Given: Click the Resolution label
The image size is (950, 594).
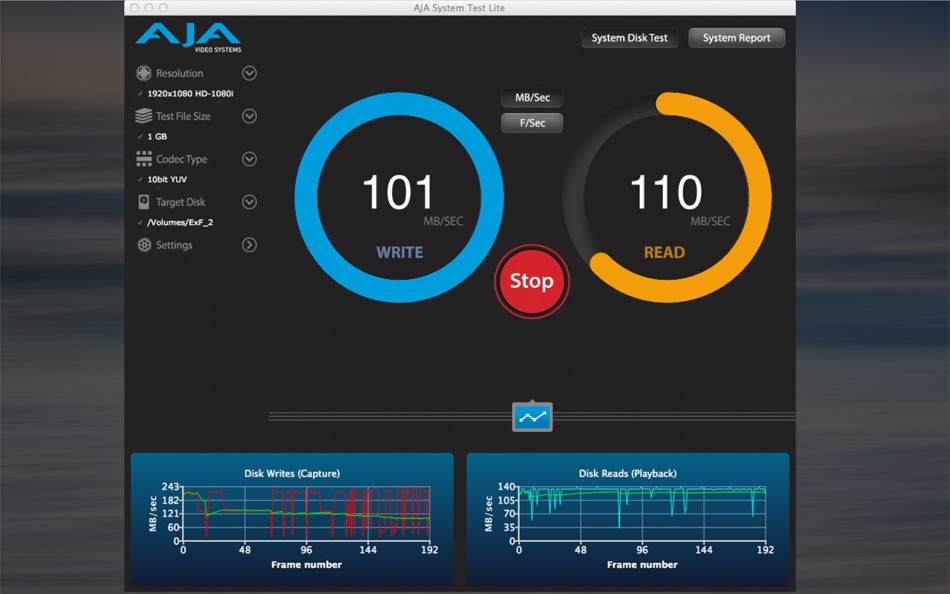Looking at the screenshot, I should click(179, 73).
